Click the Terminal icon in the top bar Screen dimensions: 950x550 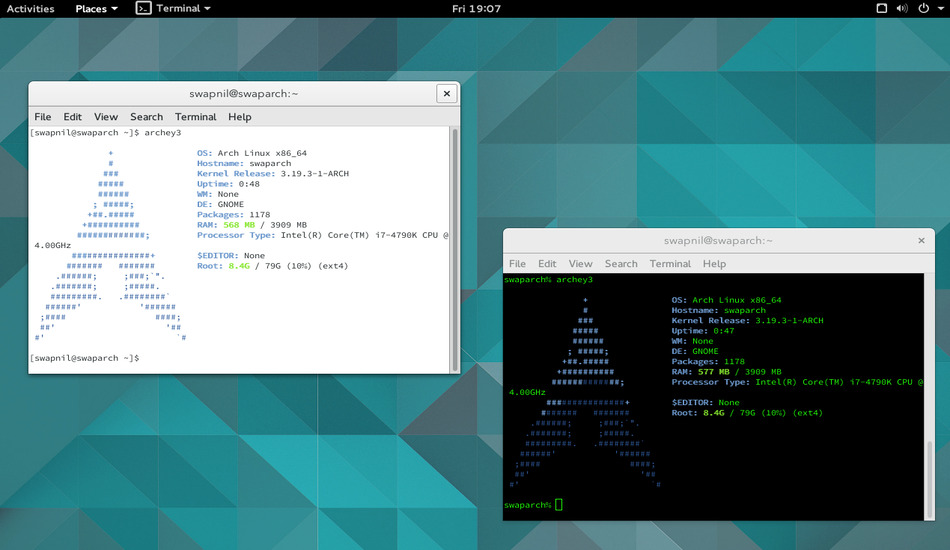(x=144, y=8)
